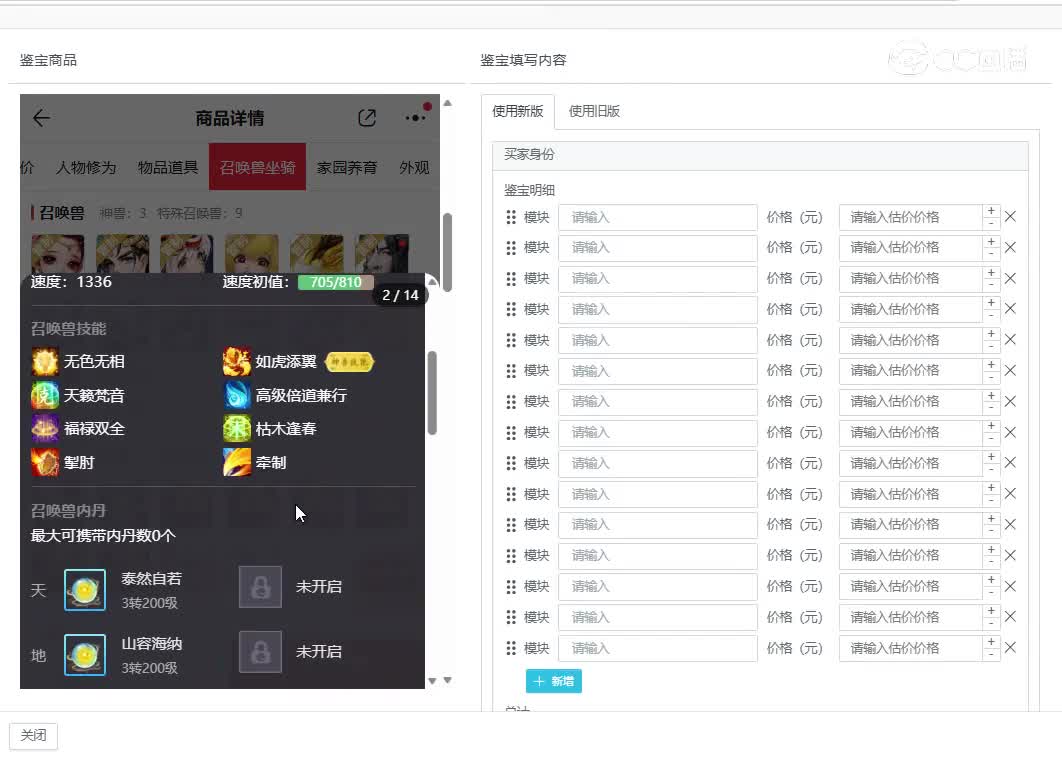Select the fourth summoned beast portrait
The width and height of the screenshot is (1062, 760).
pos(252,253)
